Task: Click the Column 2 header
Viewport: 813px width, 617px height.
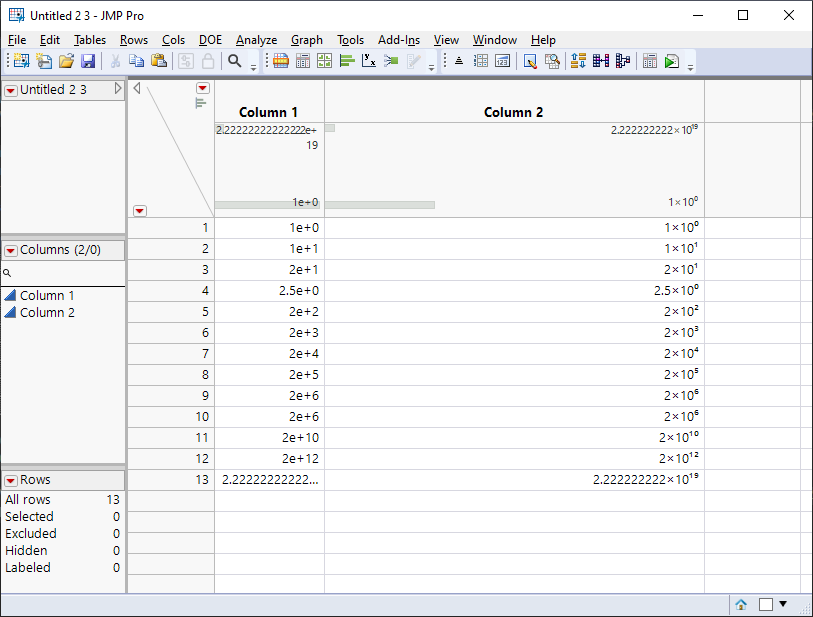Action: [x=513, y=112]
